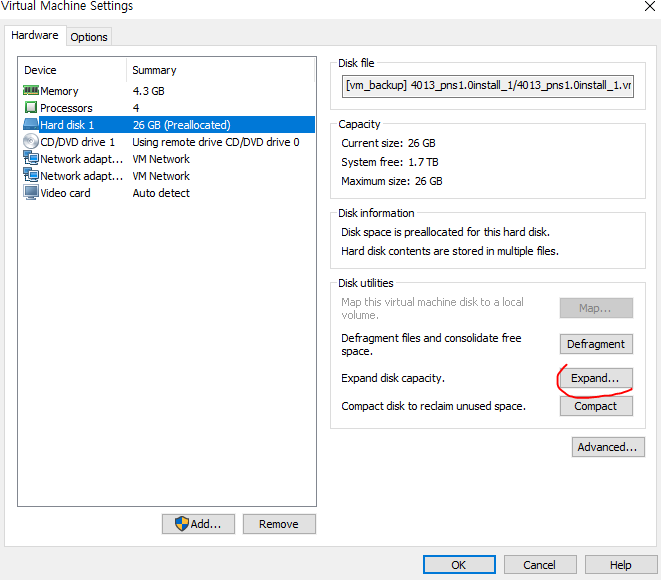Click first Network adapter icon
661x580 pixels.
[31, 158]
